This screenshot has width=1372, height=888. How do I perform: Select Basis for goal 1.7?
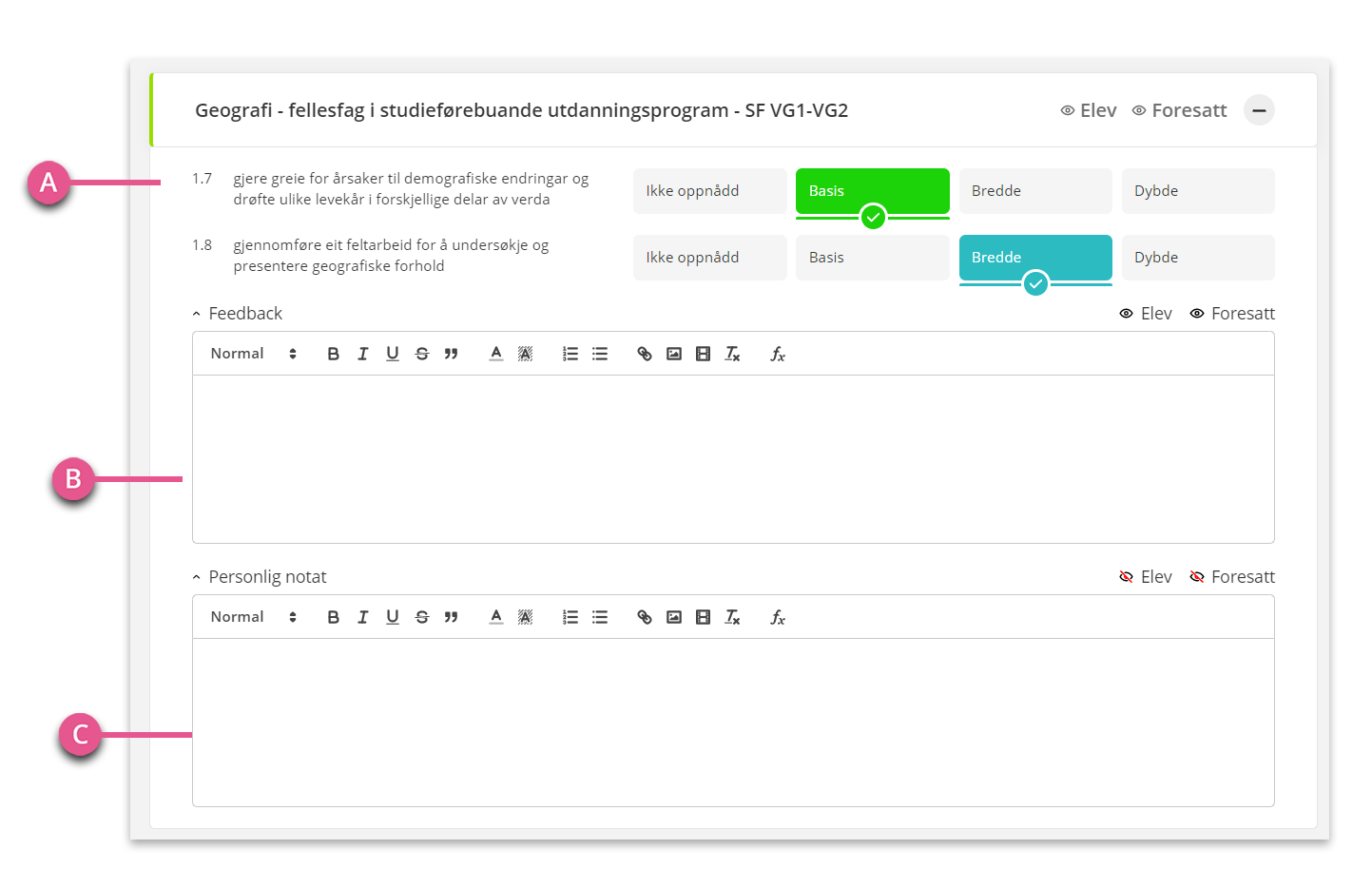tap(873, 191)
